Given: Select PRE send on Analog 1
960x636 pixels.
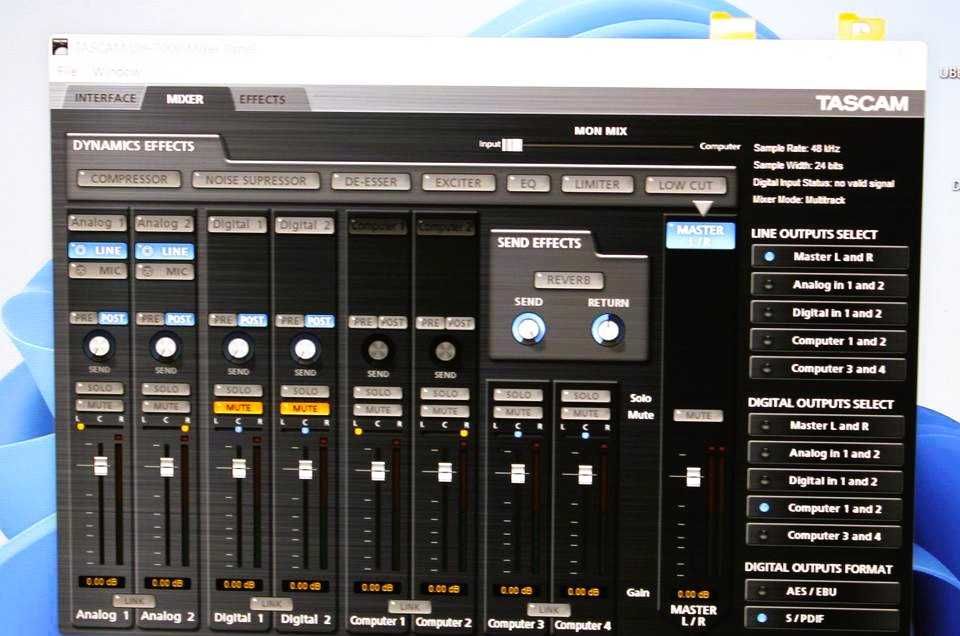Looking at the screenshot, I should pos(84,318).
